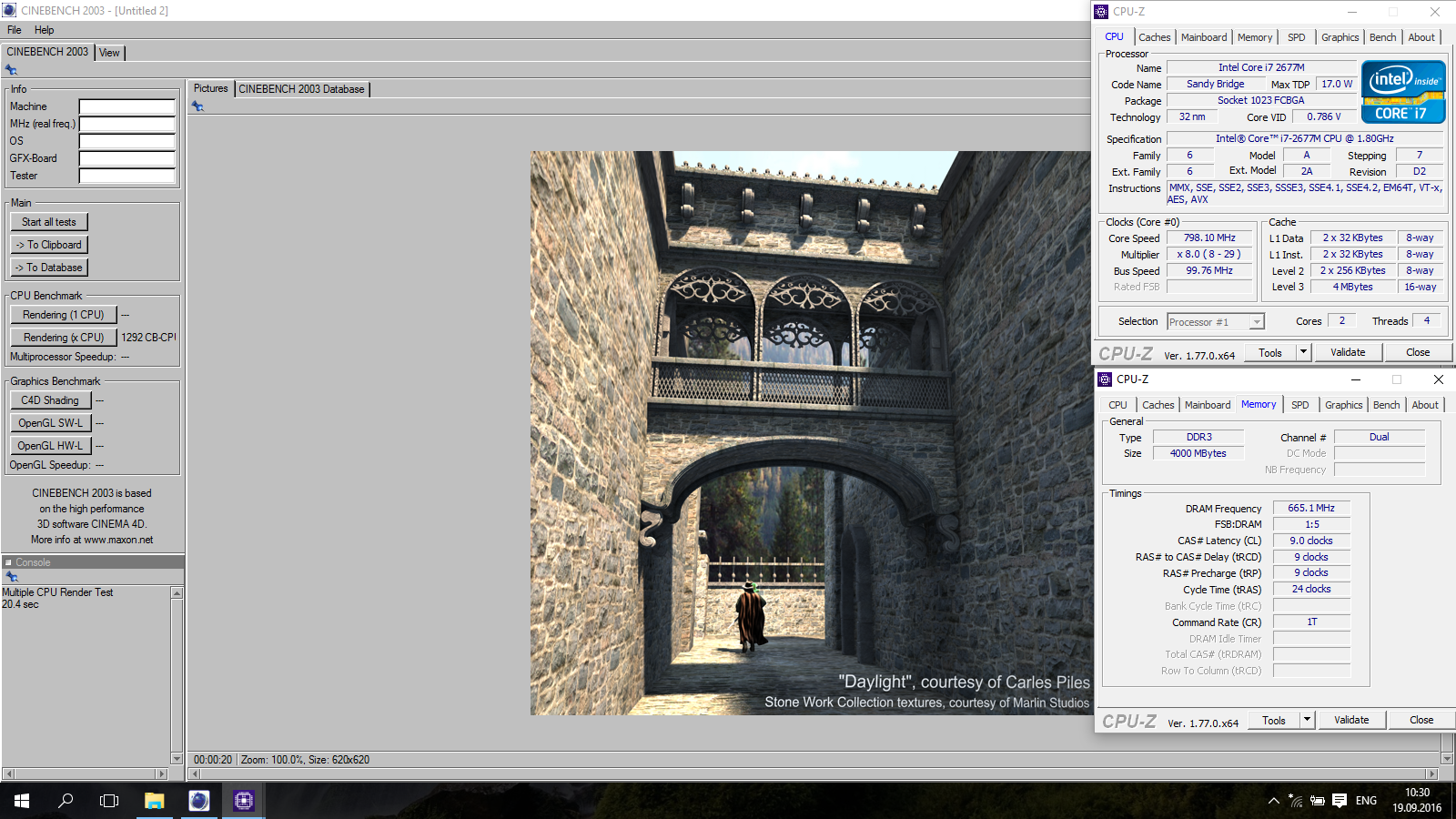Open Mainboard tab in upper CPU-Z

pos(1204,37)
